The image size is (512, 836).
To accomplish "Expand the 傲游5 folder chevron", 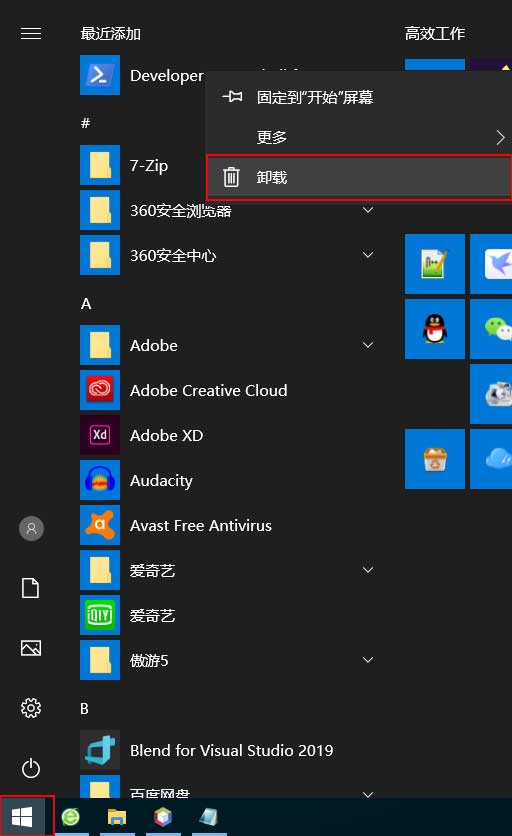I will (368, 660).
